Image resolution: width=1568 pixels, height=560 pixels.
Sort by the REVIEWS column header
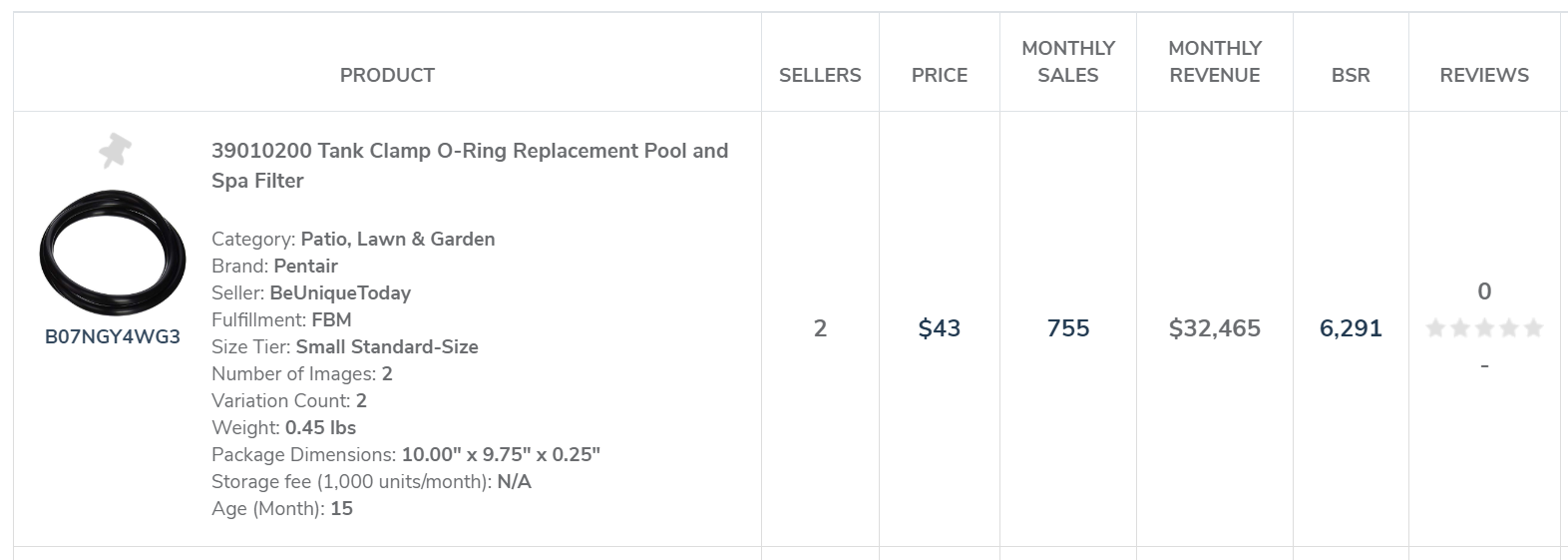point(1484,75)
